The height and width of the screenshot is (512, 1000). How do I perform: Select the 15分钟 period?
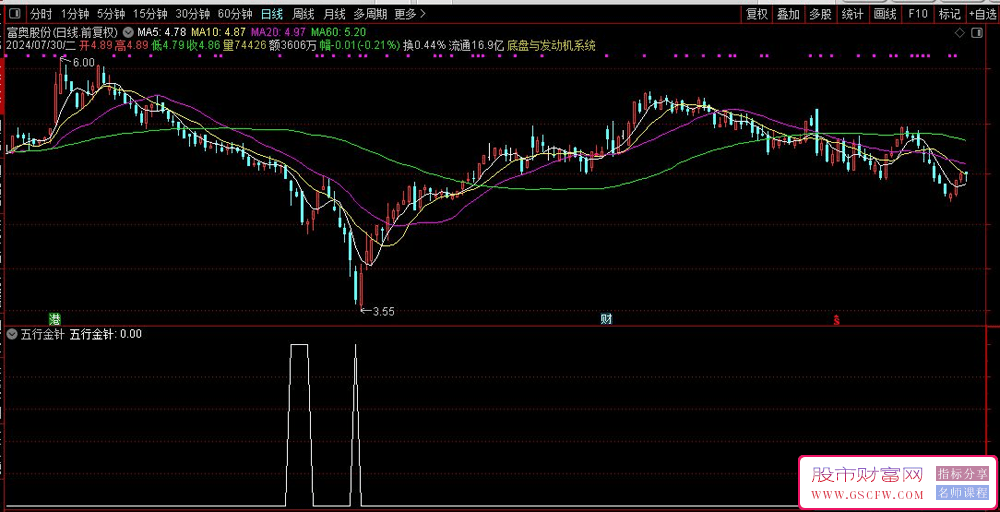(150, 13)
